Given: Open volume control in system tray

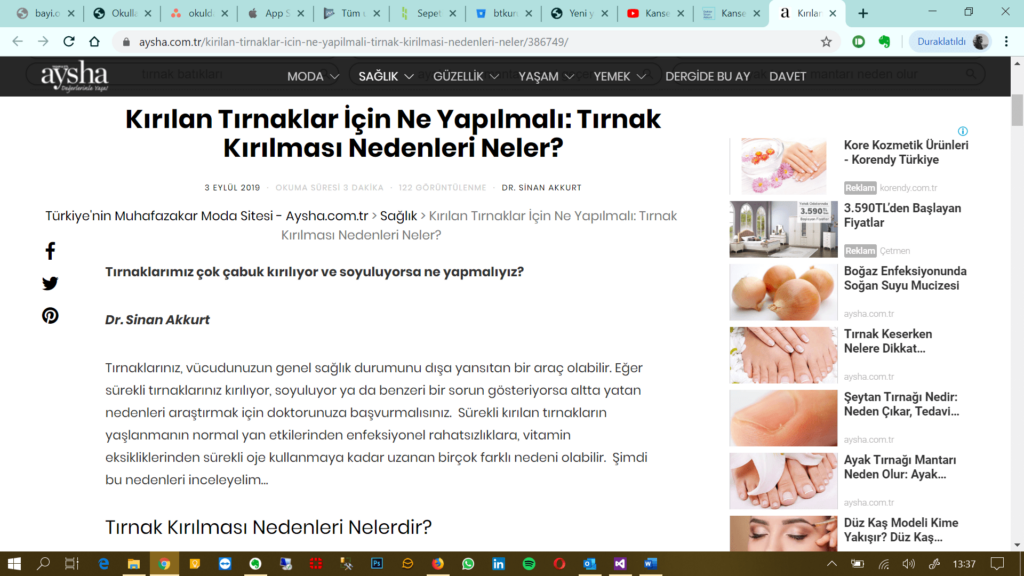Looking at the screenshot, I should (908, 564).
